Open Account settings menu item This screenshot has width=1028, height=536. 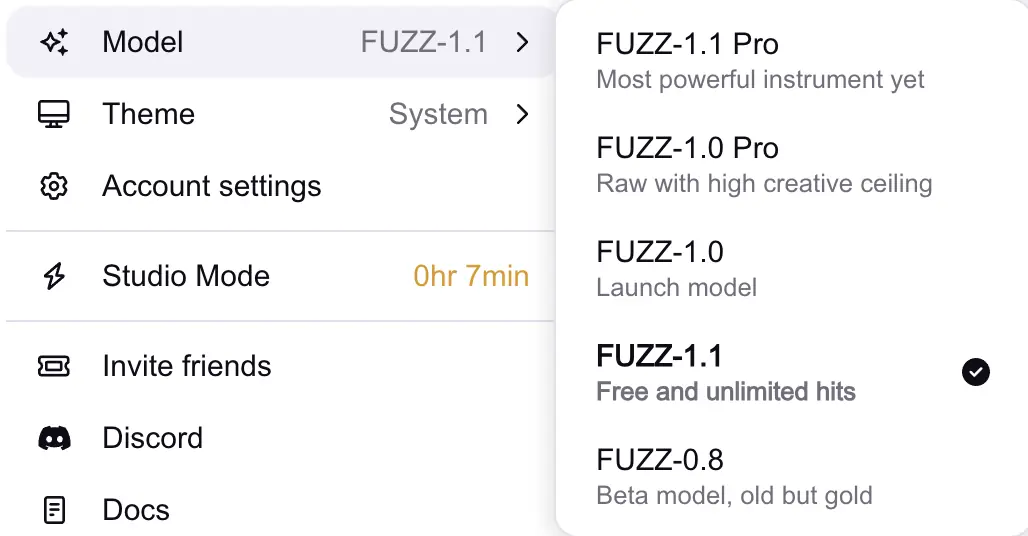212,186
